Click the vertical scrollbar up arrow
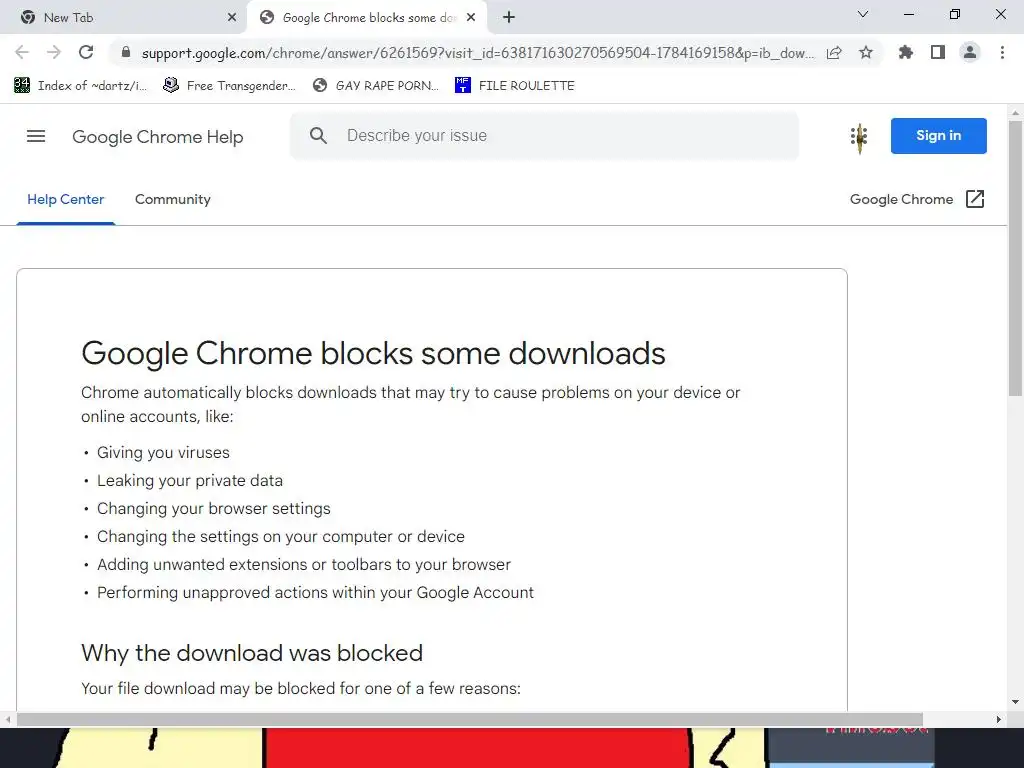The image size is (1024, 768). click(1015, 113)
